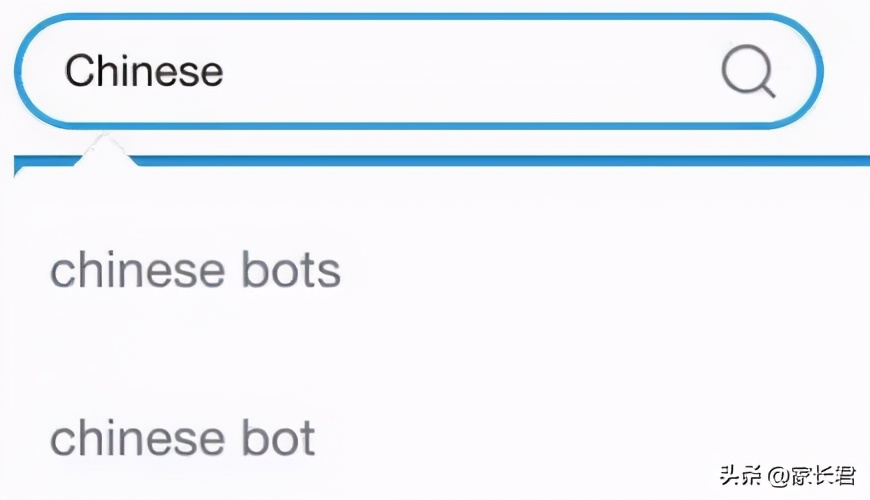Click the "@家长君" author handle
870x500 pixels.
click(x=812, y=476)
